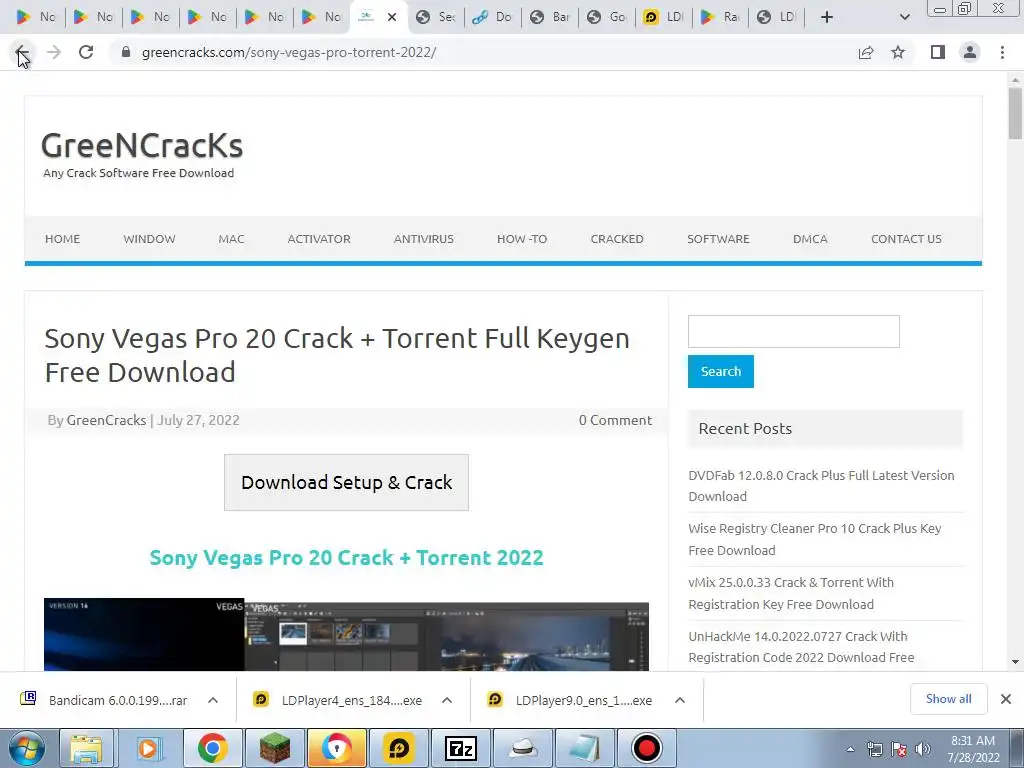The image size is (1024, 768).
Task: Open the browser side panel icon
Action: 938,52
